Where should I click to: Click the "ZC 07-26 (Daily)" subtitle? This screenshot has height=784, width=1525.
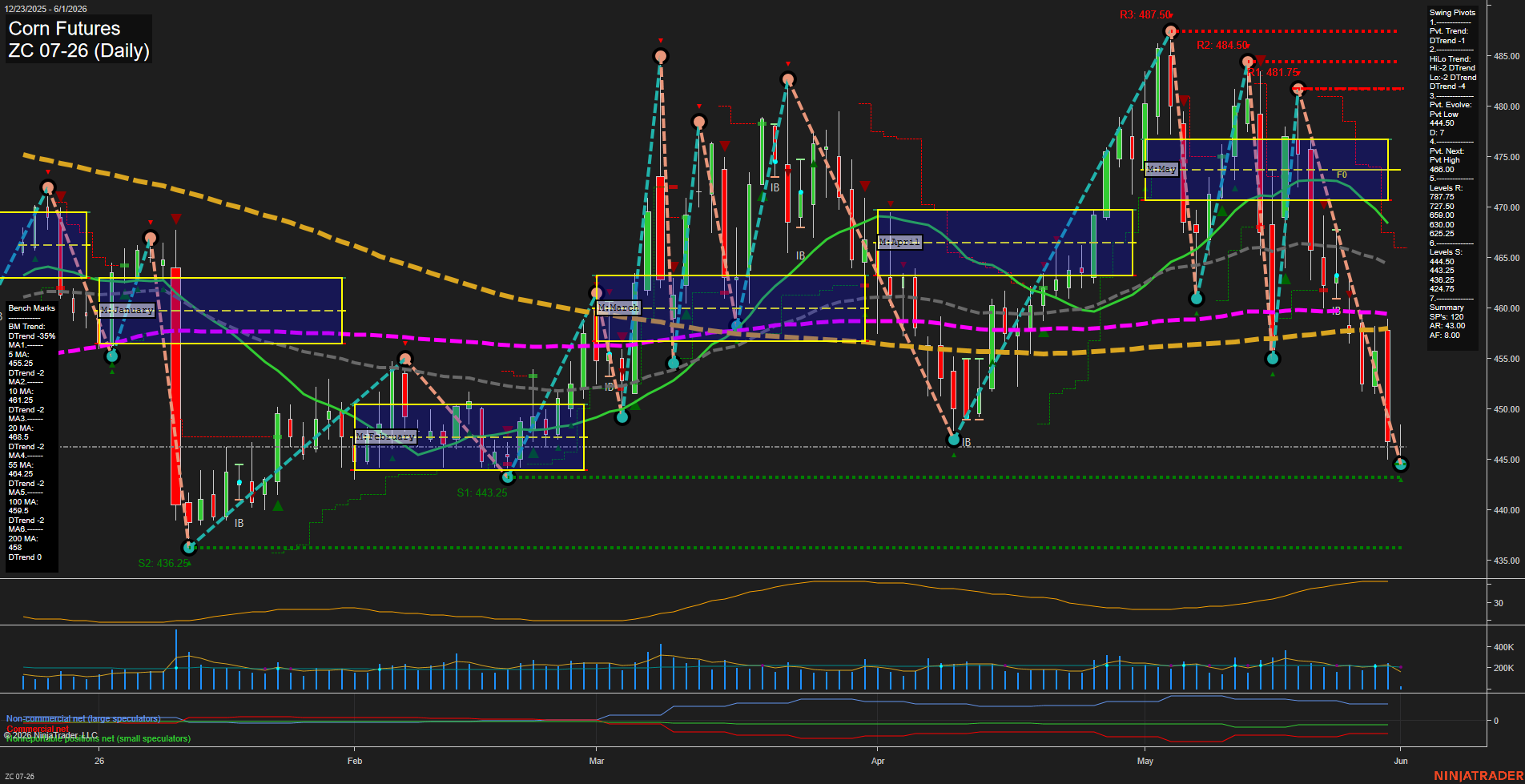coord(78,51)
